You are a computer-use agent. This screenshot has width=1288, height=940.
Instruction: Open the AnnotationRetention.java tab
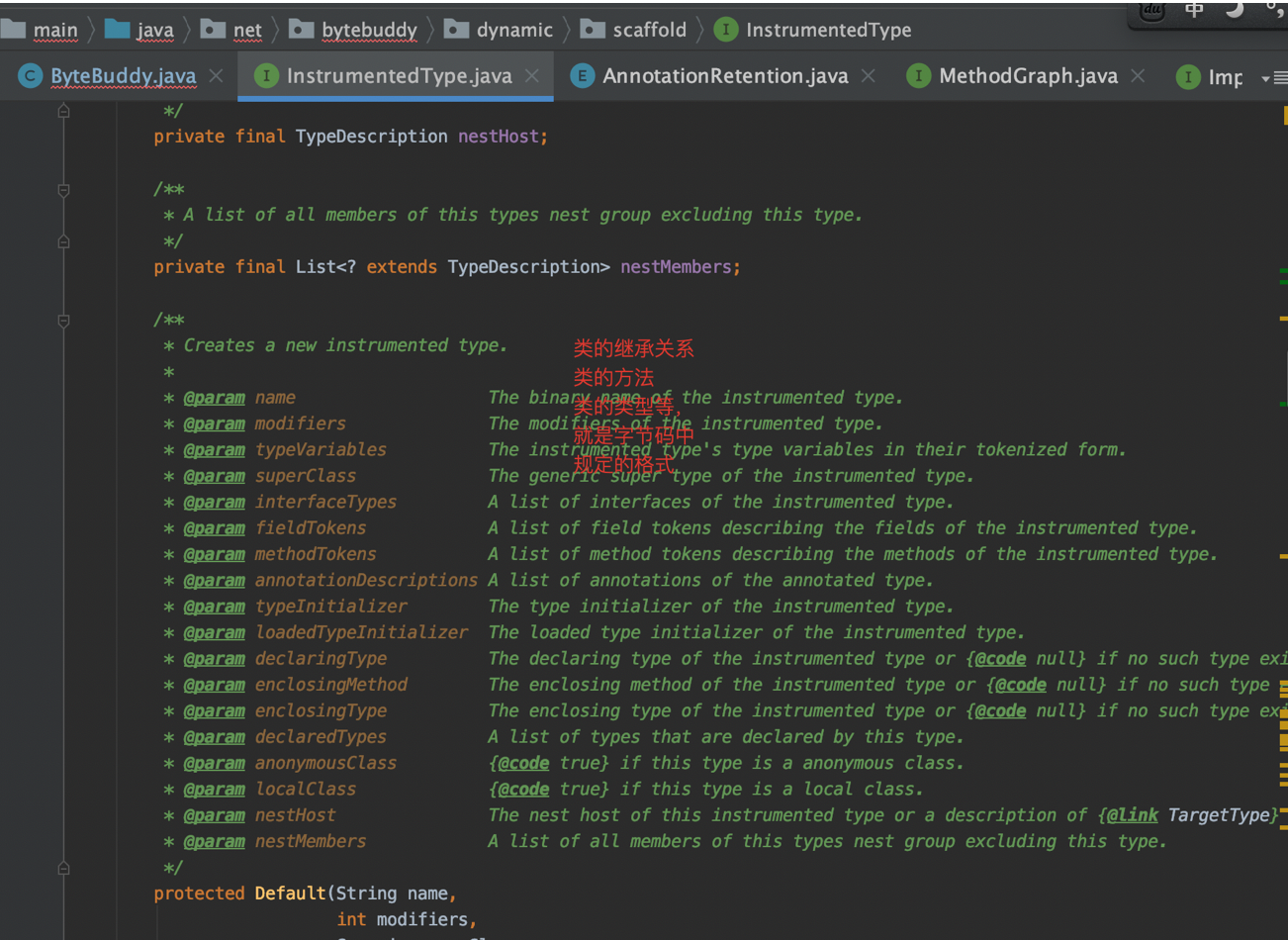(725, 76)
